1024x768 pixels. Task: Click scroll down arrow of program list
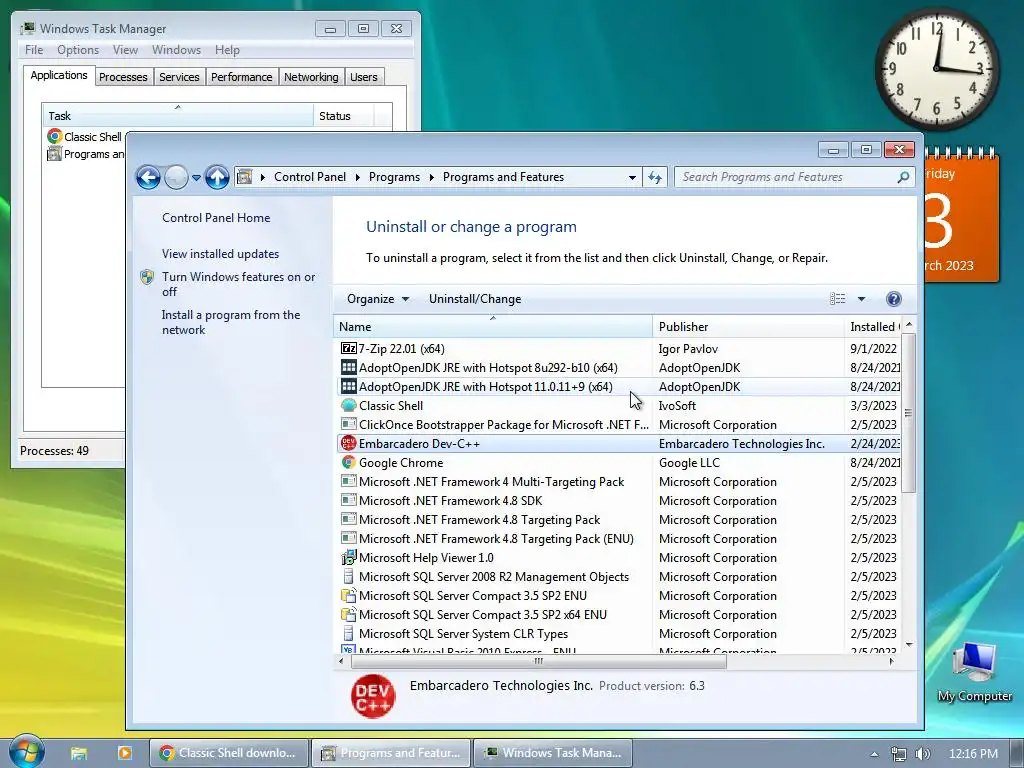coord(908,645)
